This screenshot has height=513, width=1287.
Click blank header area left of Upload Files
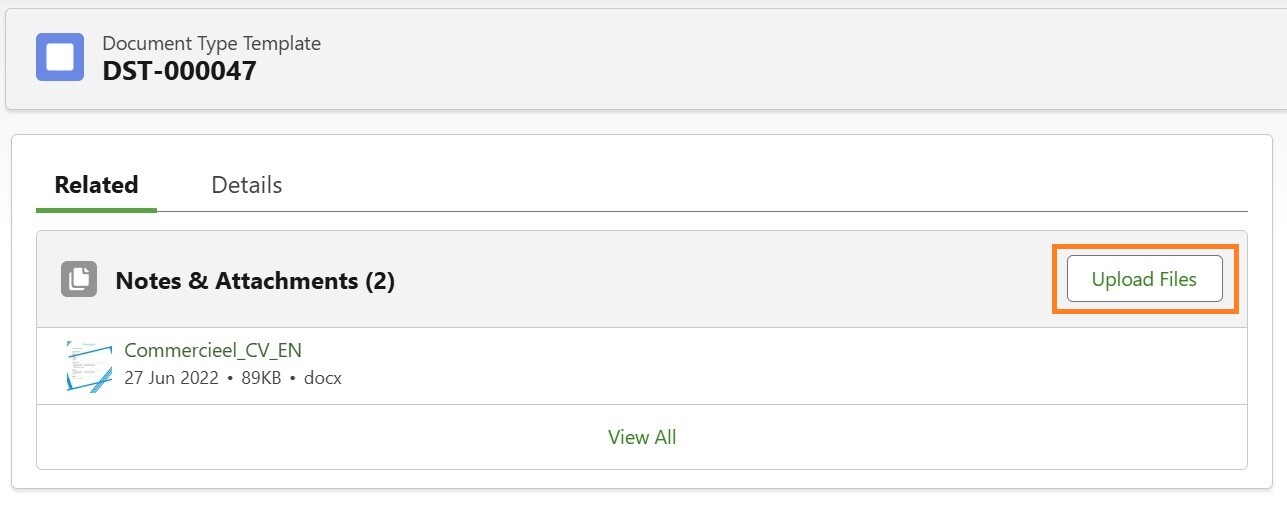point(720,280)
